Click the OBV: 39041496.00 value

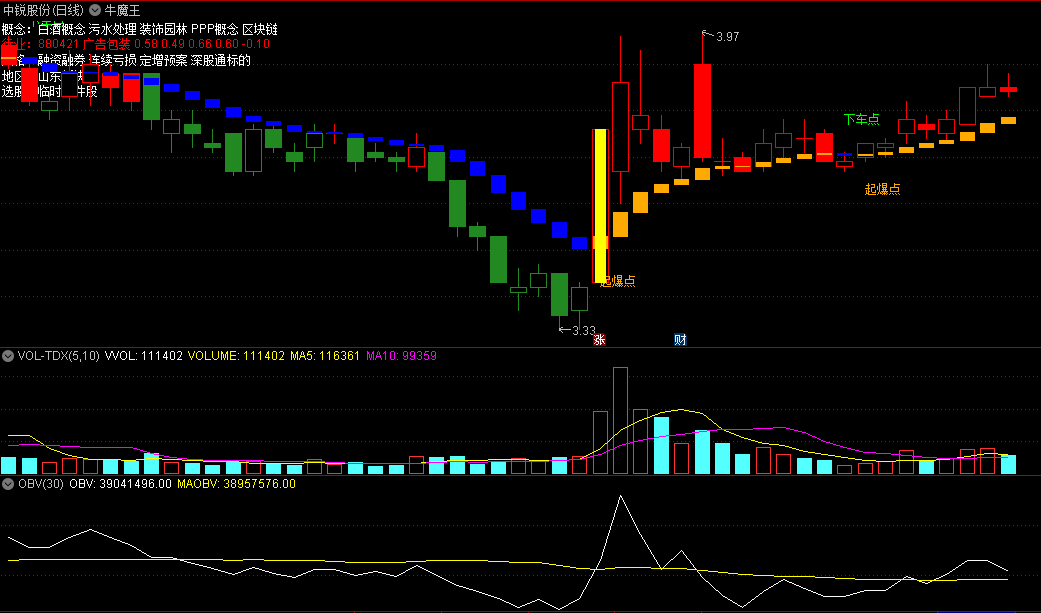120,484
